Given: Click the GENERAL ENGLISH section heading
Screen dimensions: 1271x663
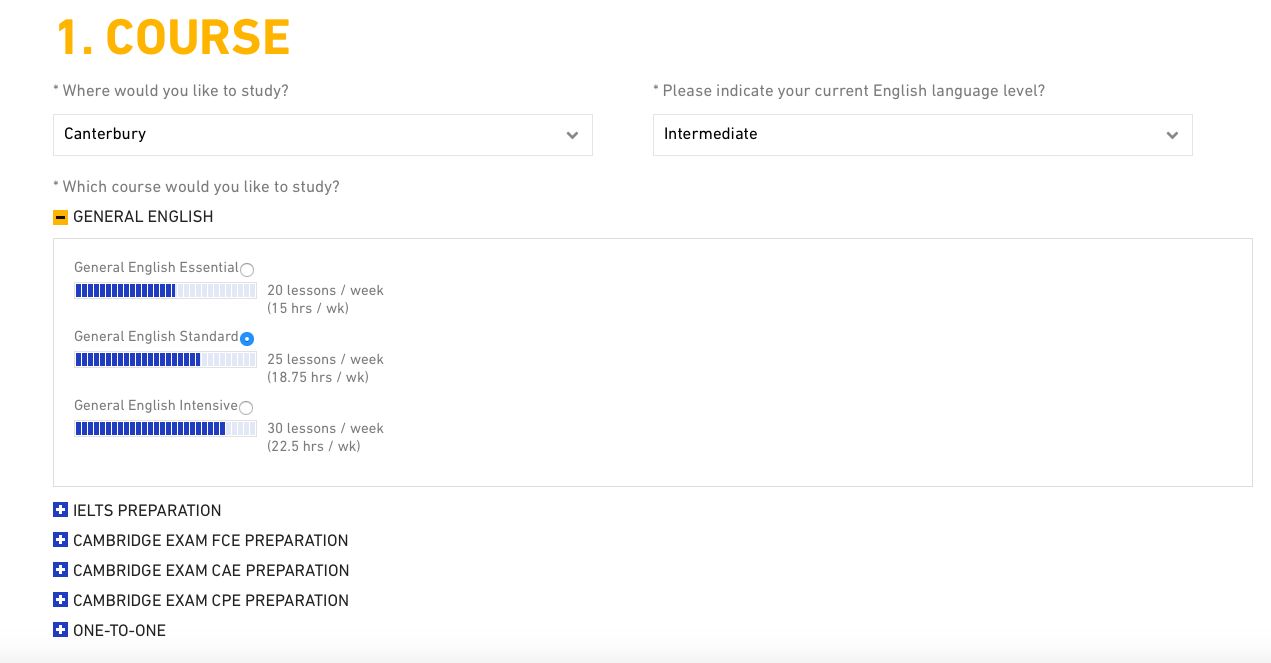Looking at the screenshot, I should coord(143,217).
